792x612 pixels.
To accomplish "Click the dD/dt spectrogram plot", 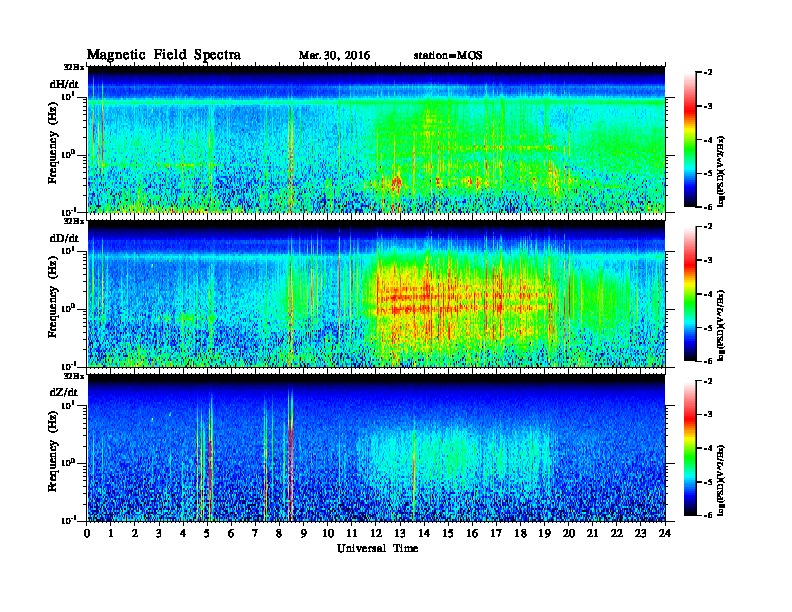I will 377,294.
